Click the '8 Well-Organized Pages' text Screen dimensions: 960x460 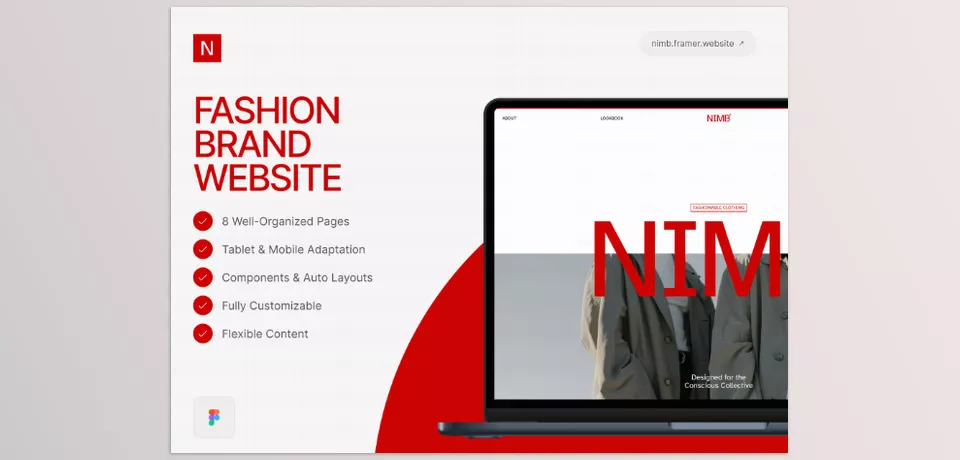(285, 221)
